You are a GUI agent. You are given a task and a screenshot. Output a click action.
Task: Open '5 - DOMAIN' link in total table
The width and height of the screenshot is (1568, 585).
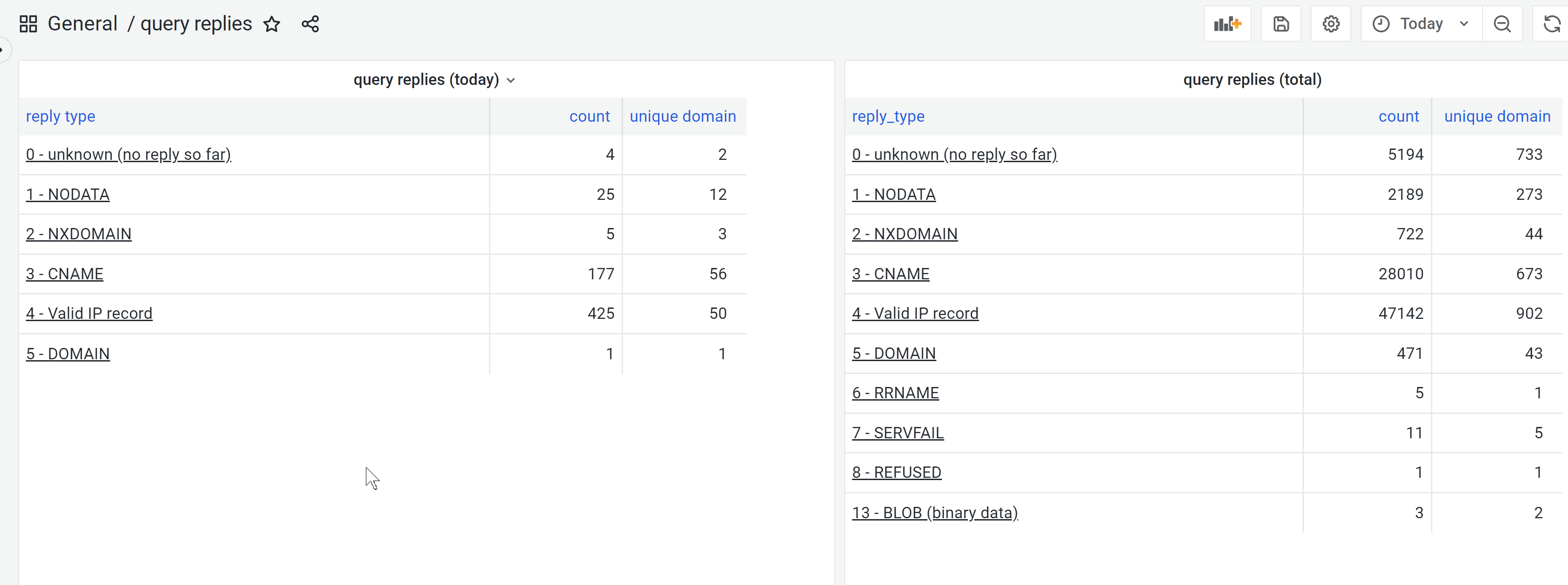point(893,354)
